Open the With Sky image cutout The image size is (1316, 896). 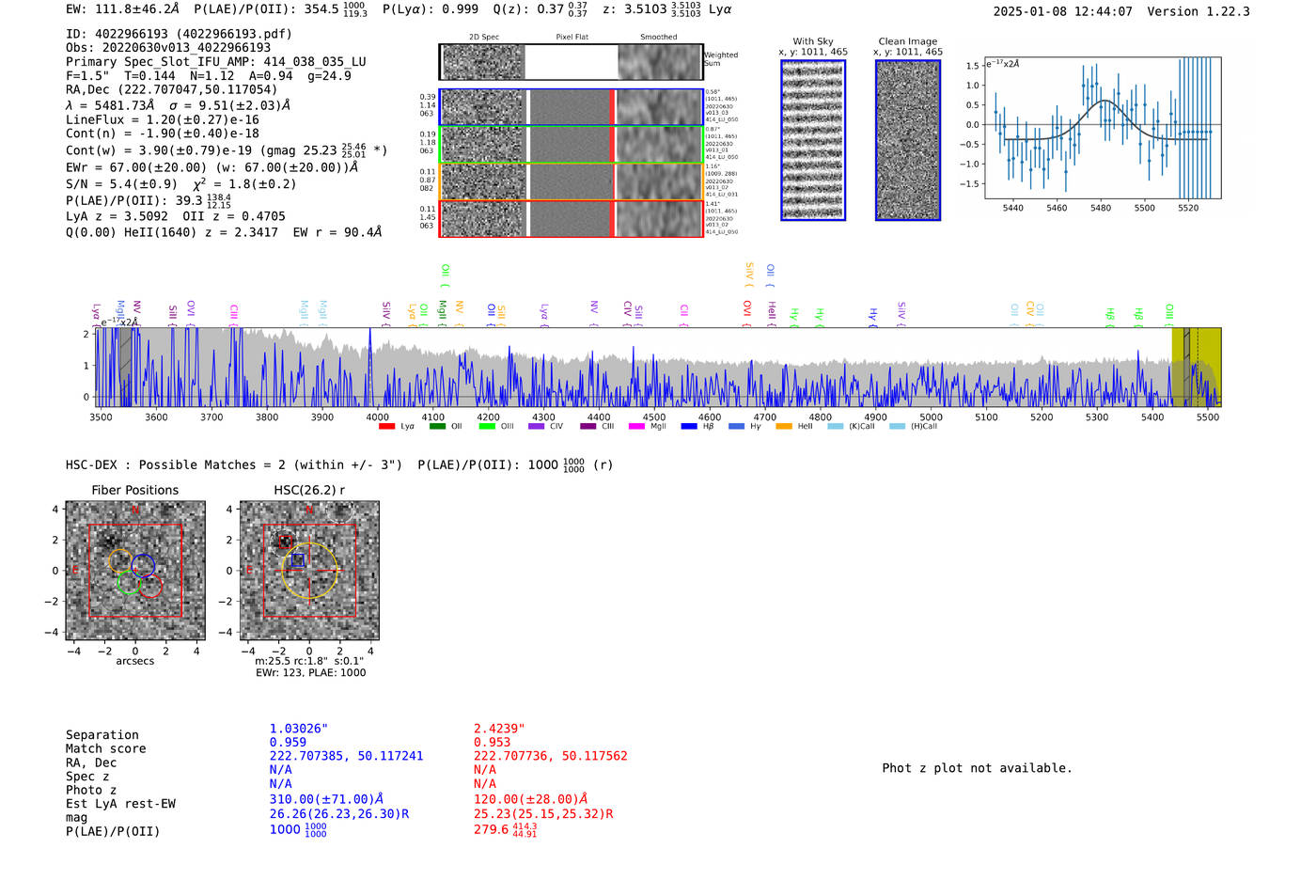click(813, 141)
